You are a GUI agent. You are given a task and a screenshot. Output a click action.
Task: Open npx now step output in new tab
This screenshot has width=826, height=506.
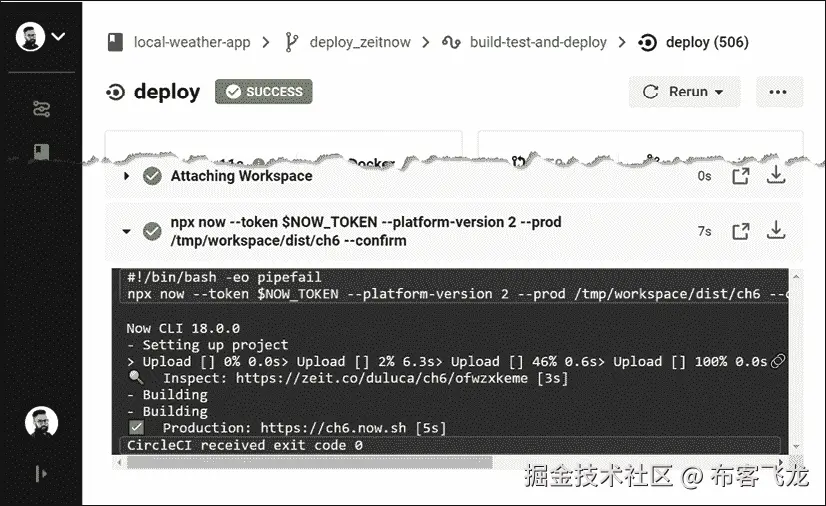click(x=741, y=231)
